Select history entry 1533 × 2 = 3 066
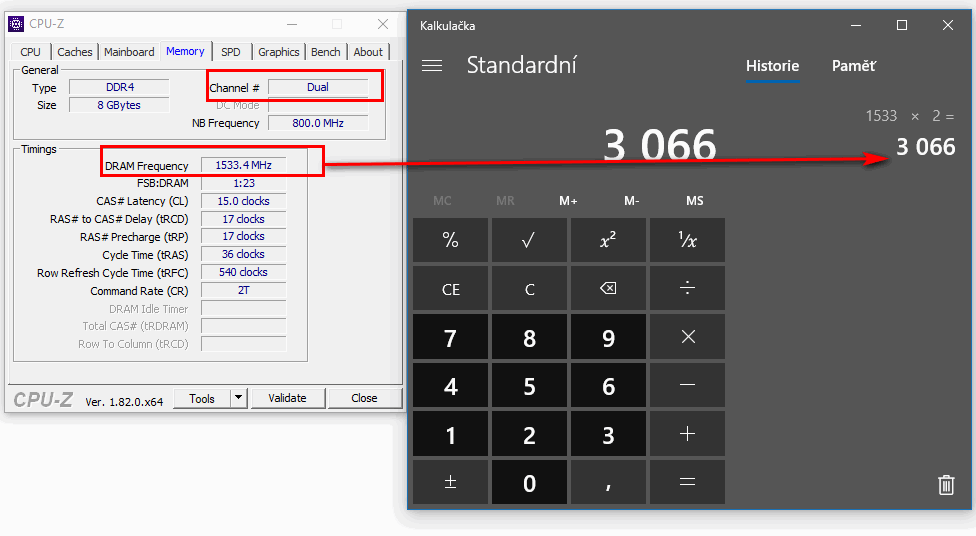This screenshot has height=536, width=976. coord(909,133)
